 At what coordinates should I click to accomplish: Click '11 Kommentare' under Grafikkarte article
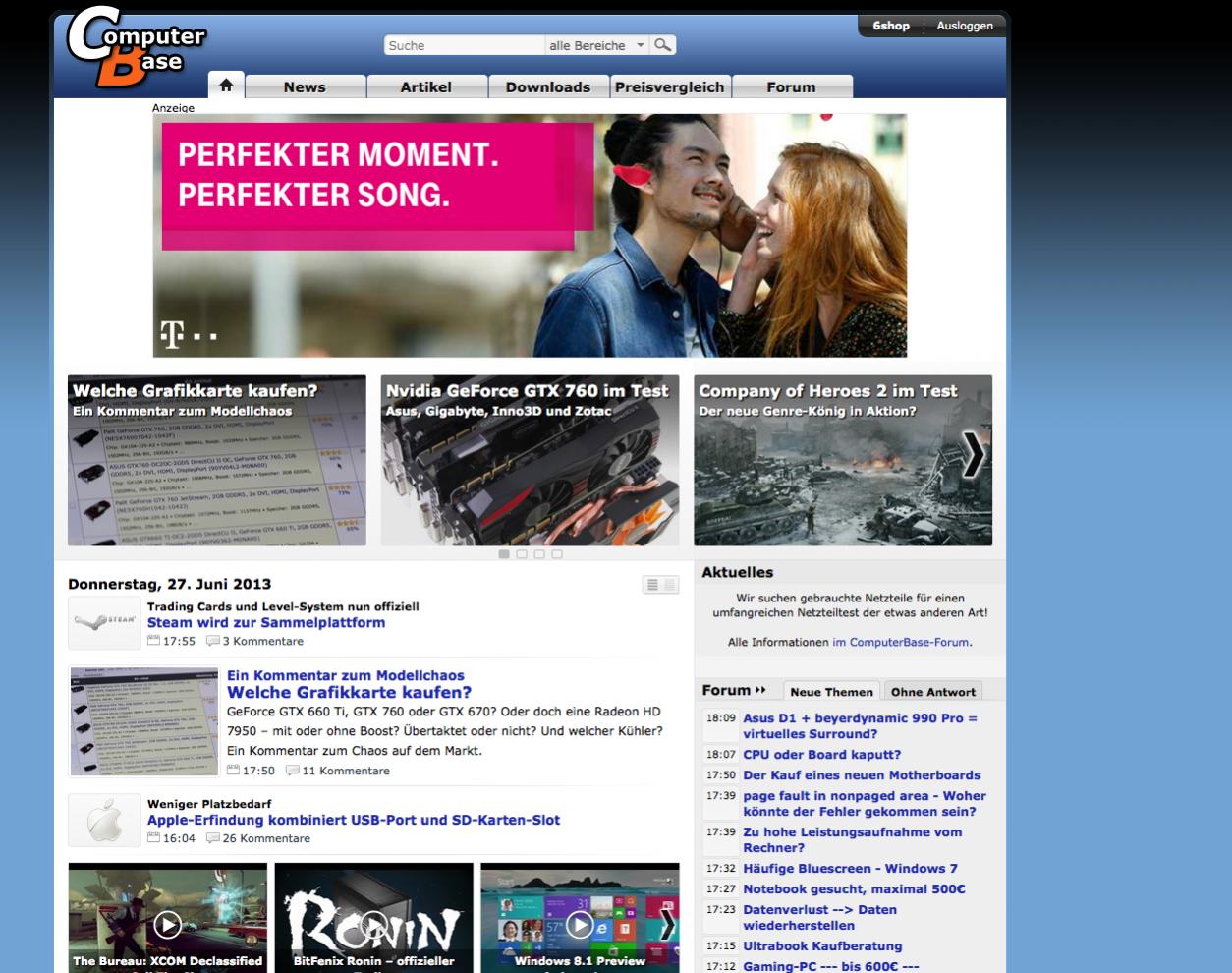click(x=346, y=771)
